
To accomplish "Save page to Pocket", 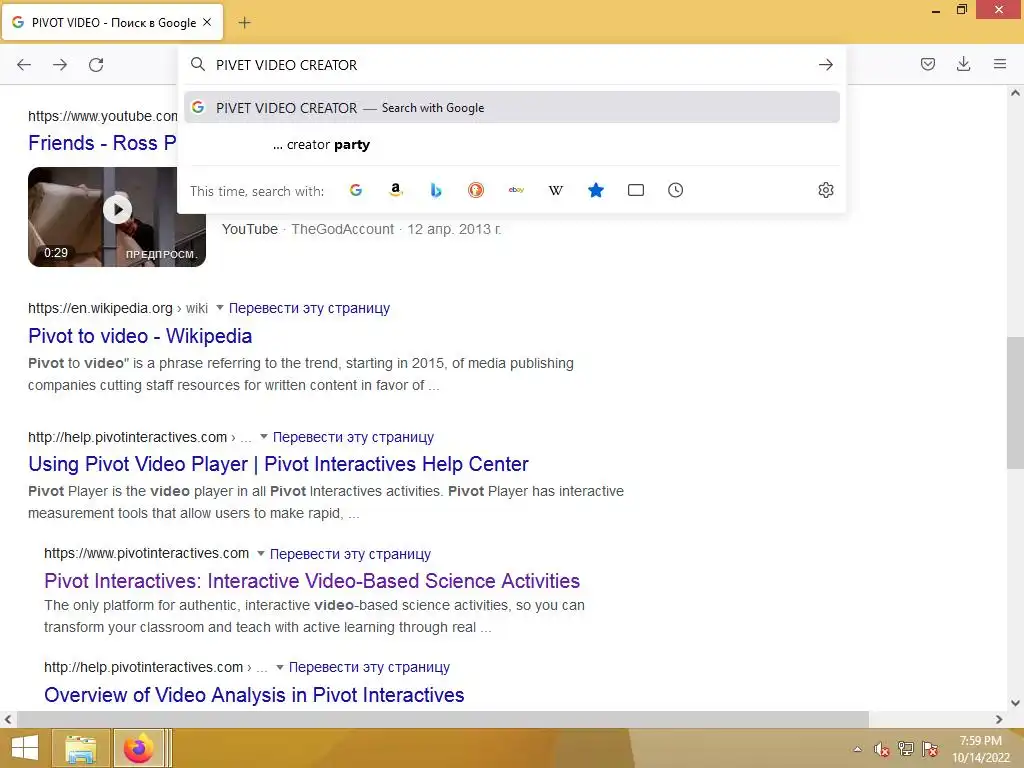I will point(927,64).
